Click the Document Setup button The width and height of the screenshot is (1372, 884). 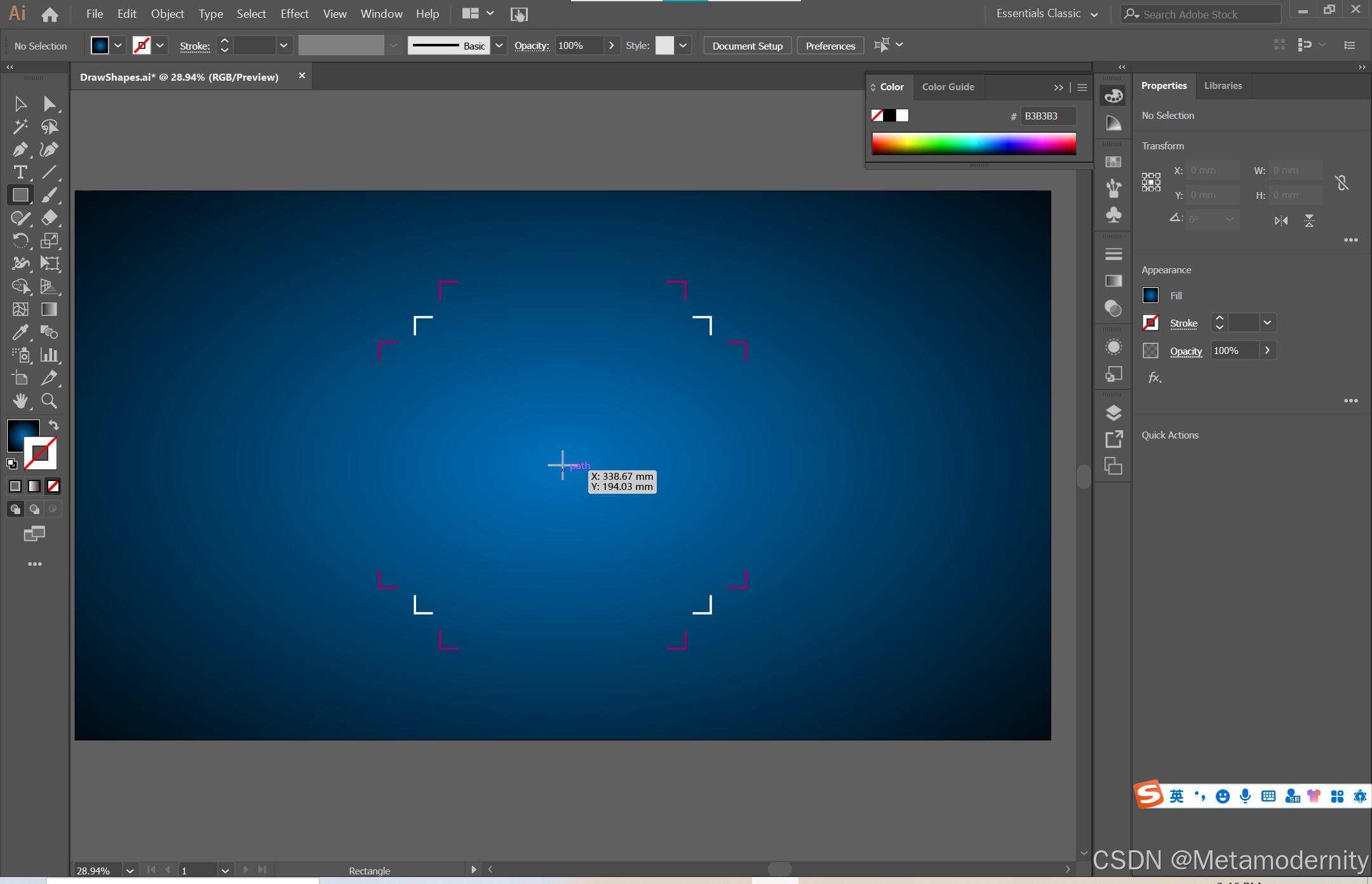click(x=747, y=46)
